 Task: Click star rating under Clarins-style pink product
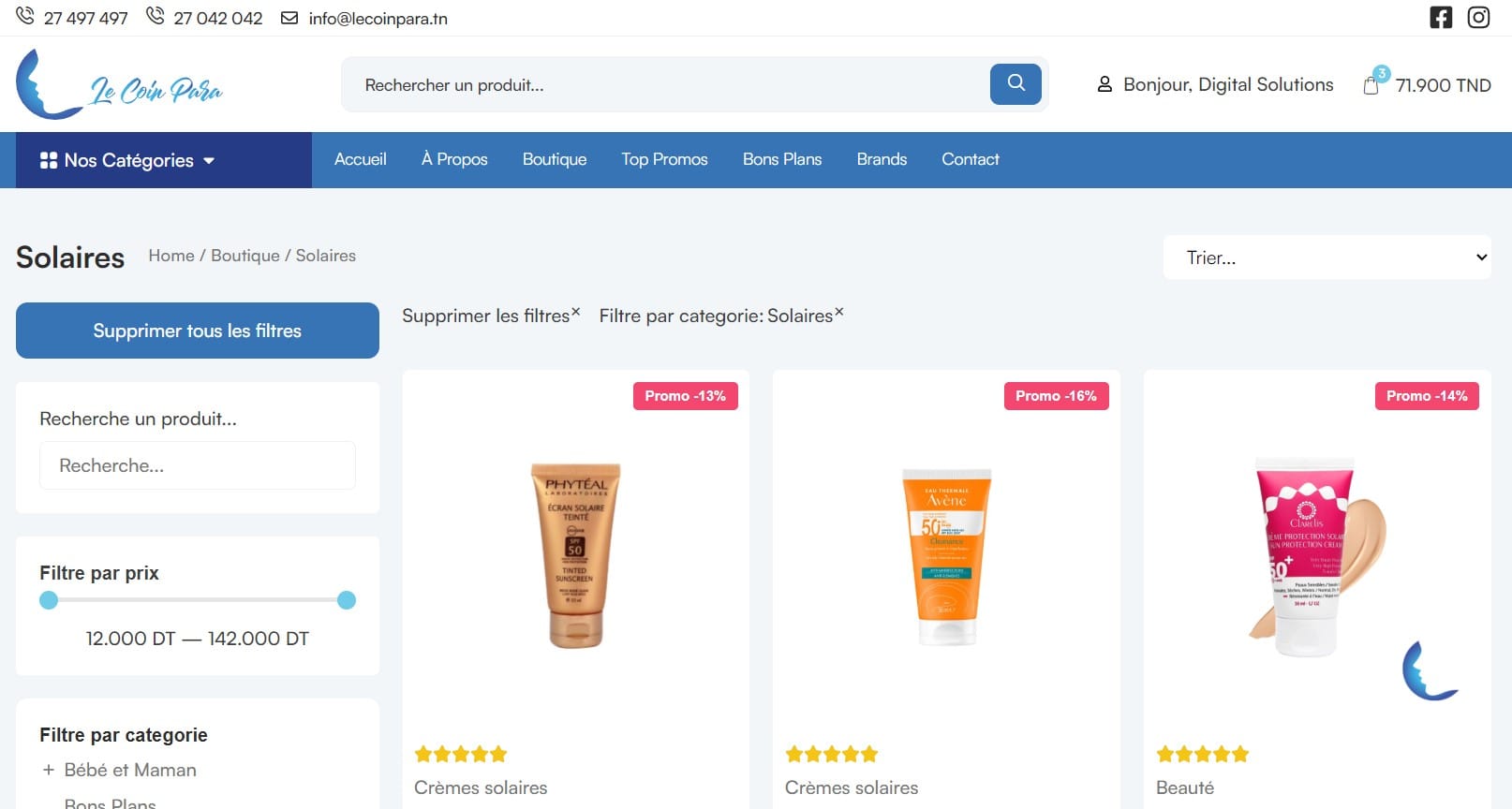click(1203, 754)
